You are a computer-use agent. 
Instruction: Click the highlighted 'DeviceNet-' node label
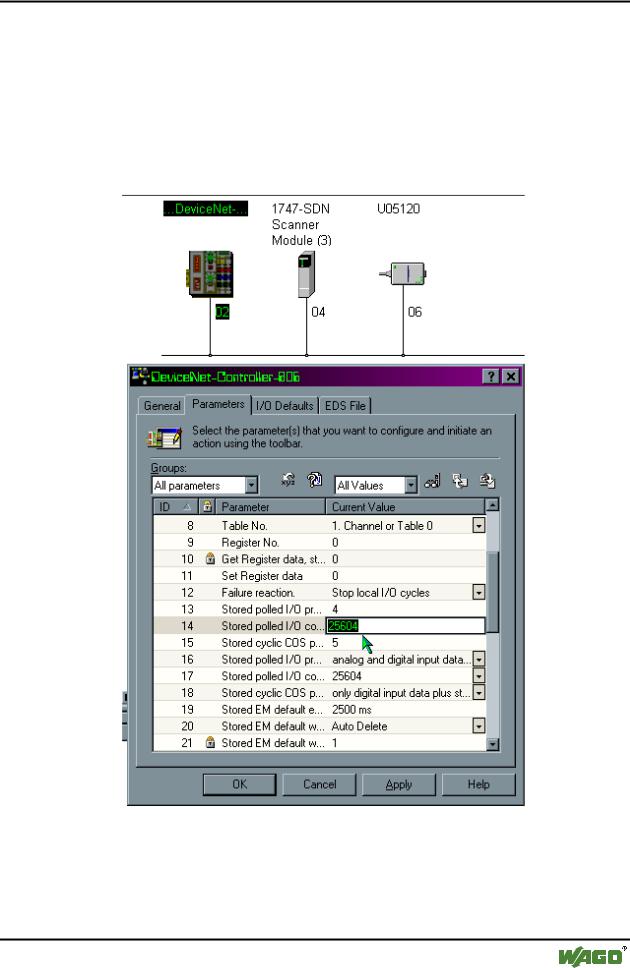coord(206,209)
